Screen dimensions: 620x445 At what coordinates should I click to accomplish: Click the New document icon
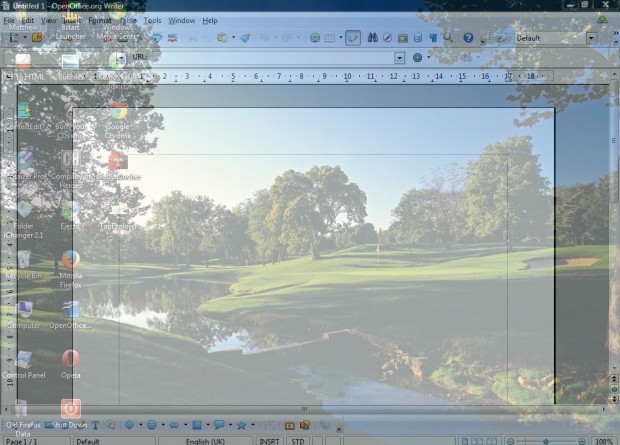14,38
